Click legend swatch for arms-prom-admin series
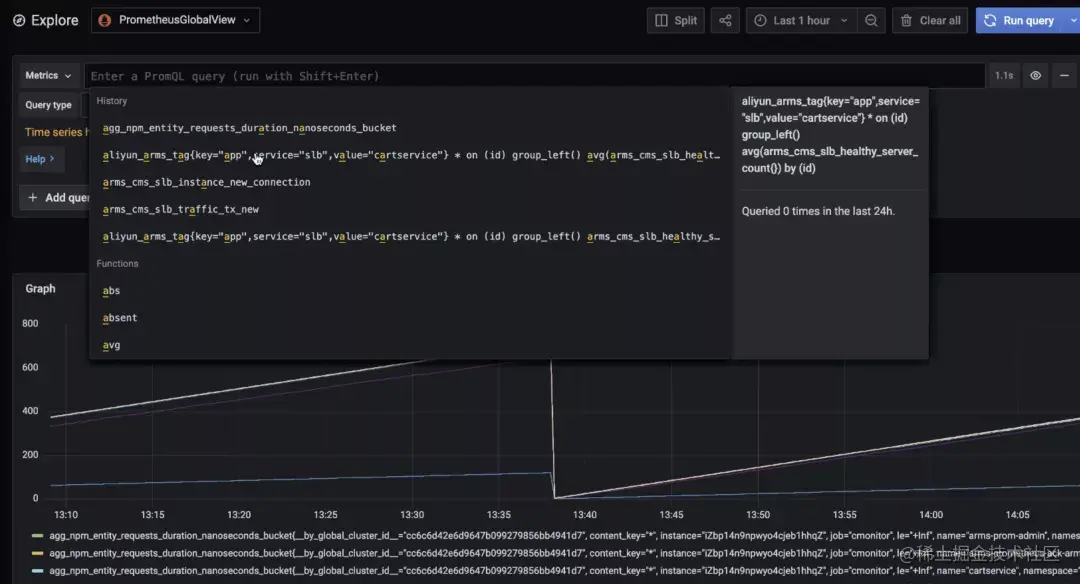The image size is (1080, 584). [x=38, y=535]
